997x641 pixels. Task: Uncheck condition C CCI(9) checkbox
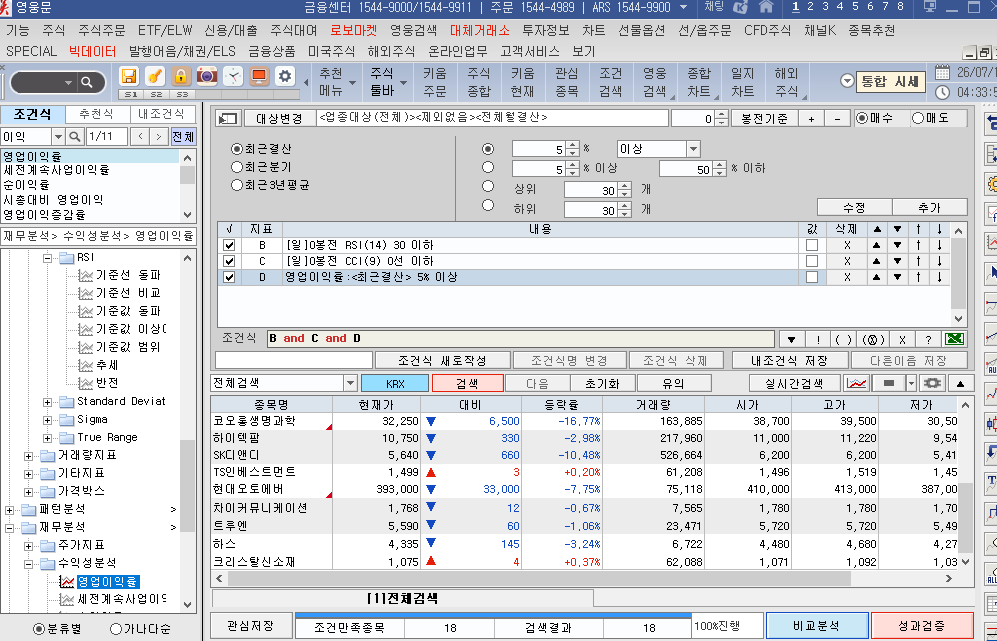tap(229, 261)
